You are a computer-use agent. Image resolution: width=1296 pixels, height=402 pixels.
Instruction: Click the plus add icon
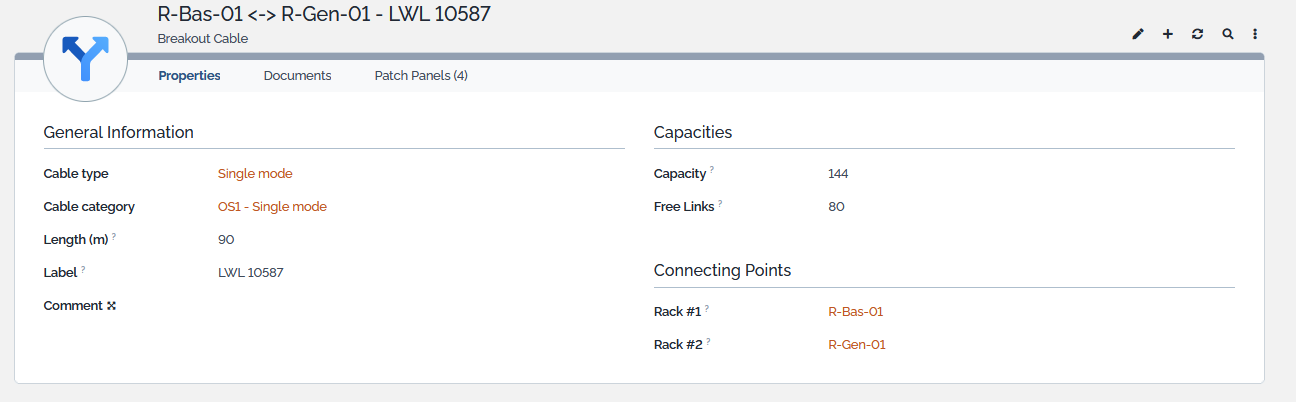coord(1167,34)
